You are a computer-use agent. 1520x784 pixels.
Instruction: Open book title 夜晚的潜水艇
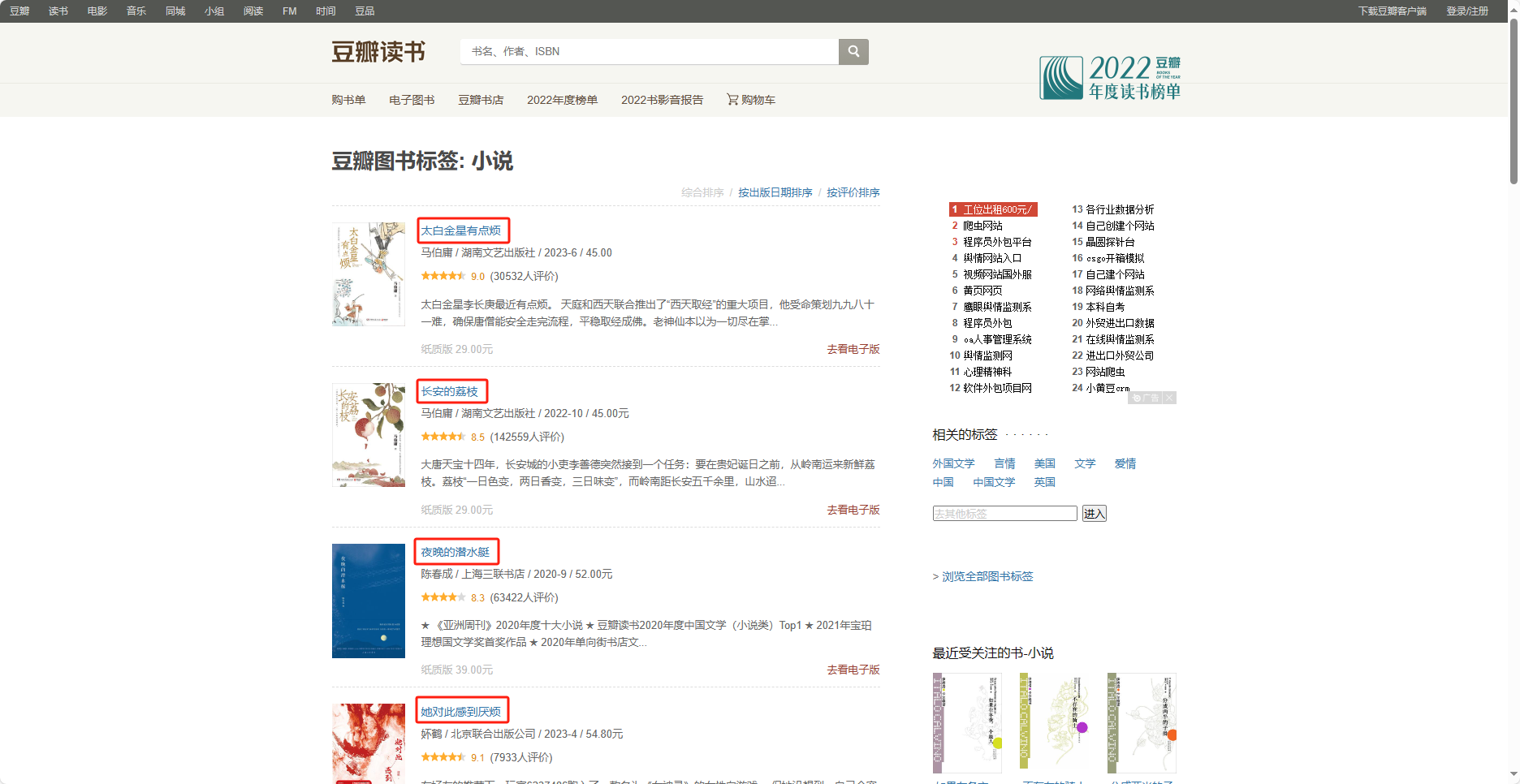(x=456, y=552)
